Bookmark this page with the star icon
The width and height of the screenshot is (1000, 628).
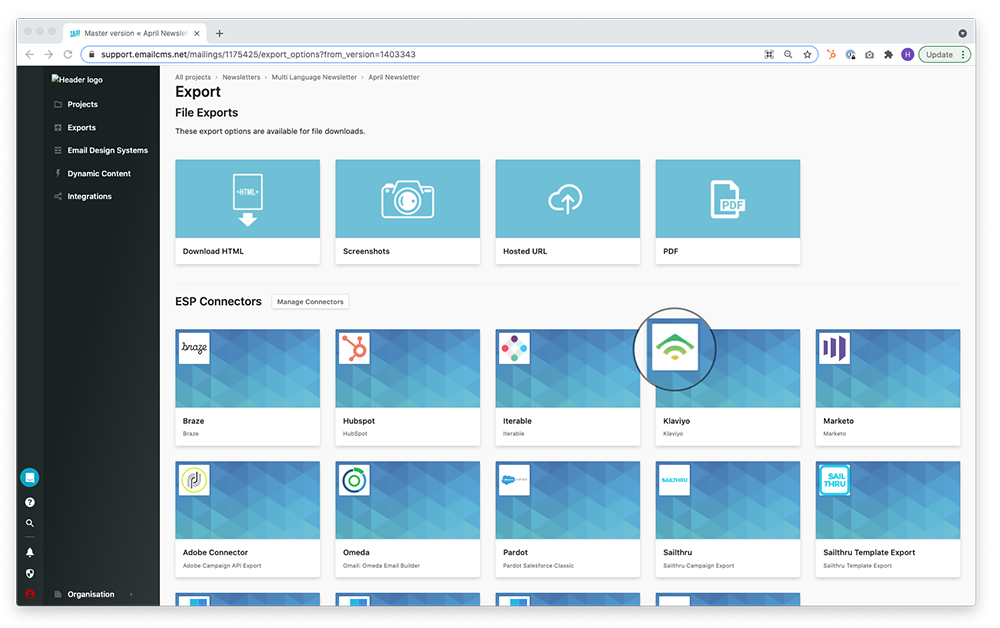pyautogui.click(x=807, y=55)
